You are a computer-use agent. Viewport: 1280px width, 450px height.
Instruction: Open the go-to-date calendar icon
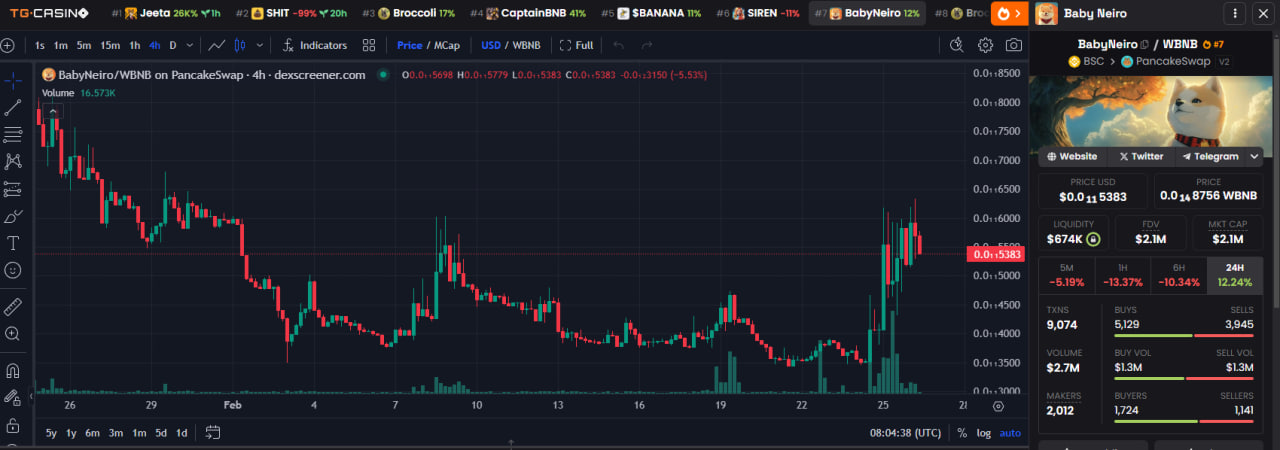[x=212, y=433]
